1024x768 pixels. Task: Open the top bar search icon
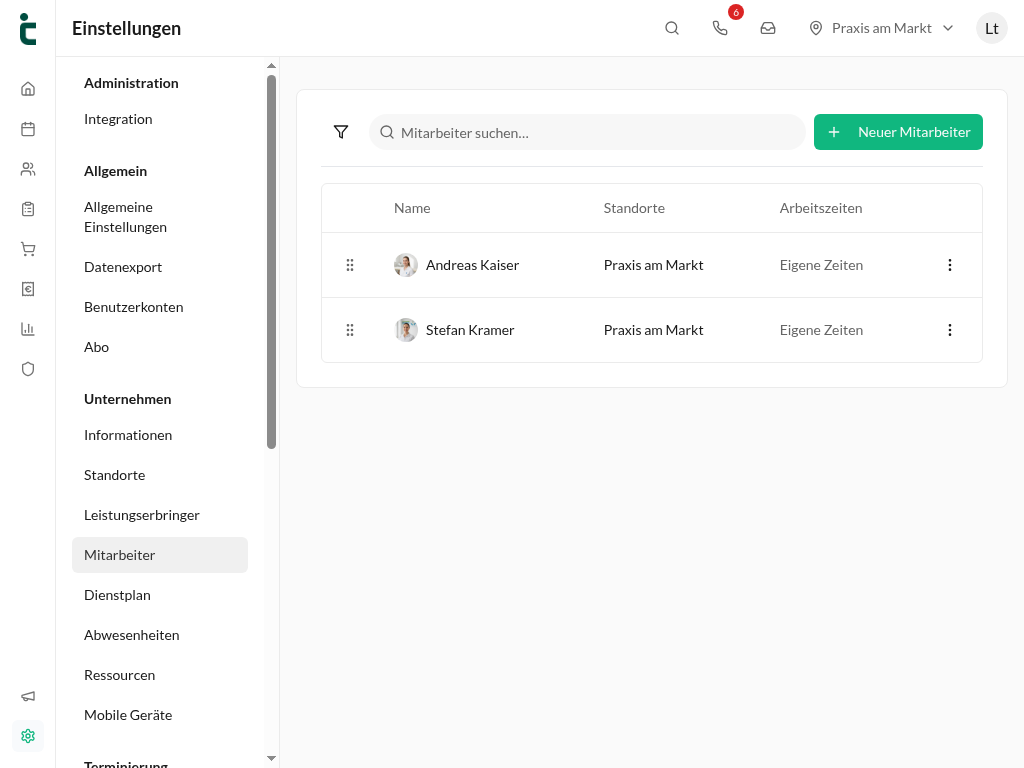672,28
